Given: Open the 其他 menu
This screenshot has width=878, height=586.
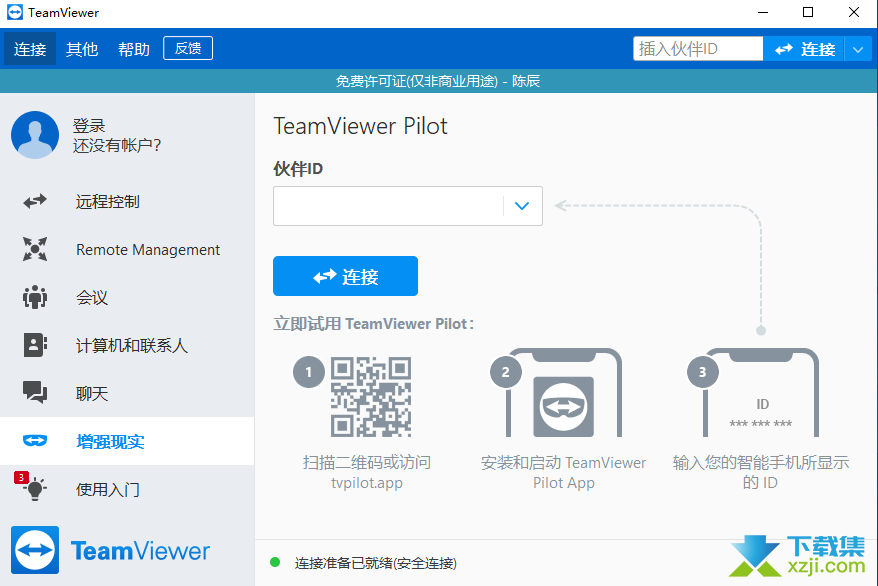Looking at the screenshot, I should pyautogui.click(x=82, y=49).
